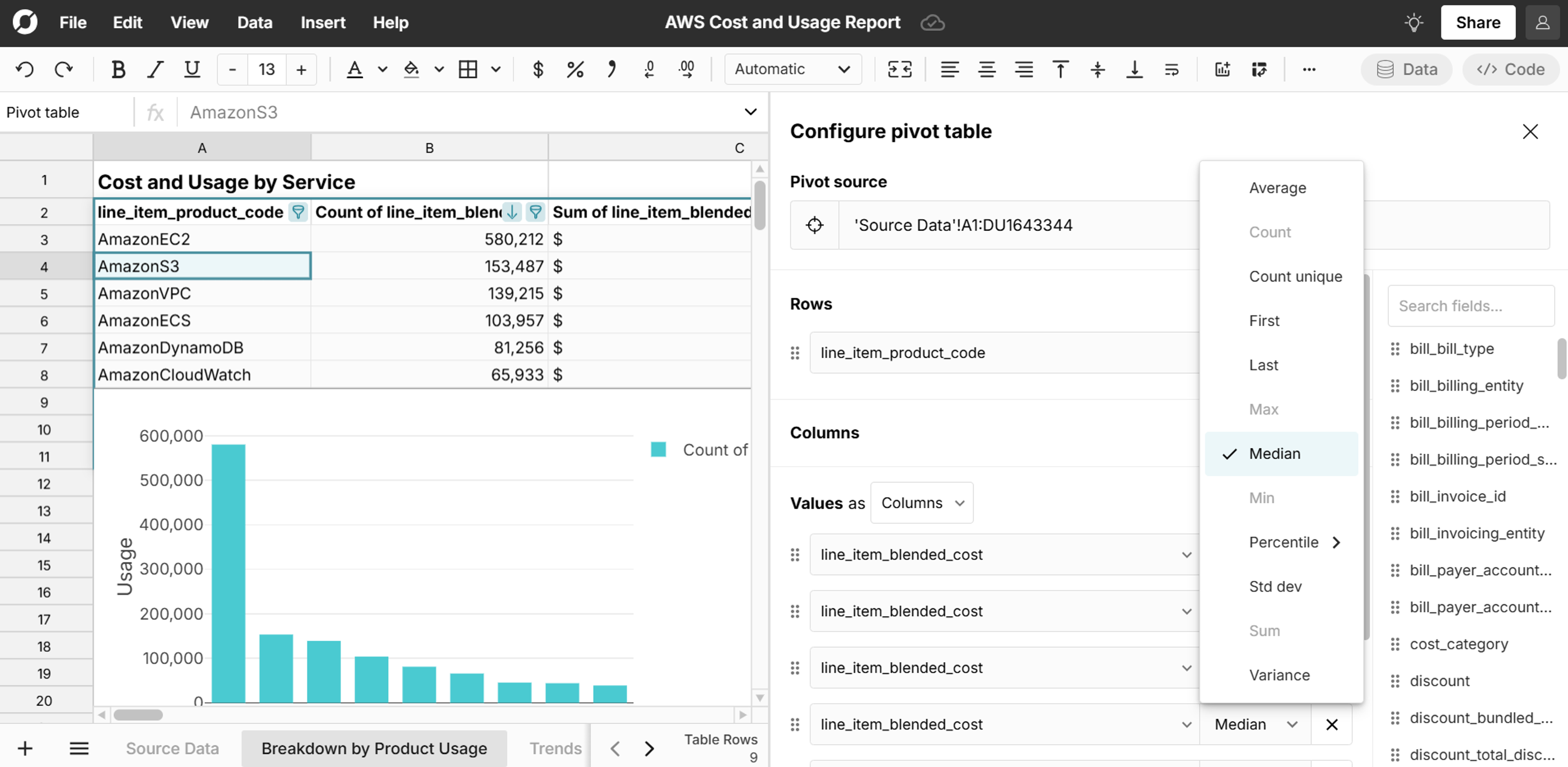Open the Edit menu
This screenshot has height=767, width=1568.
[x=127, y=22]
